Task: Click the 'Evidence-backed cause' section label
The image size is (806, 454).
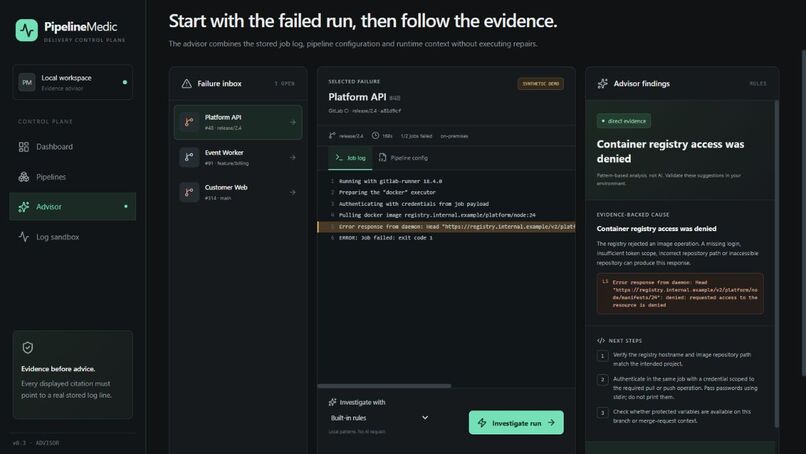Action: [x=633, y=214]
